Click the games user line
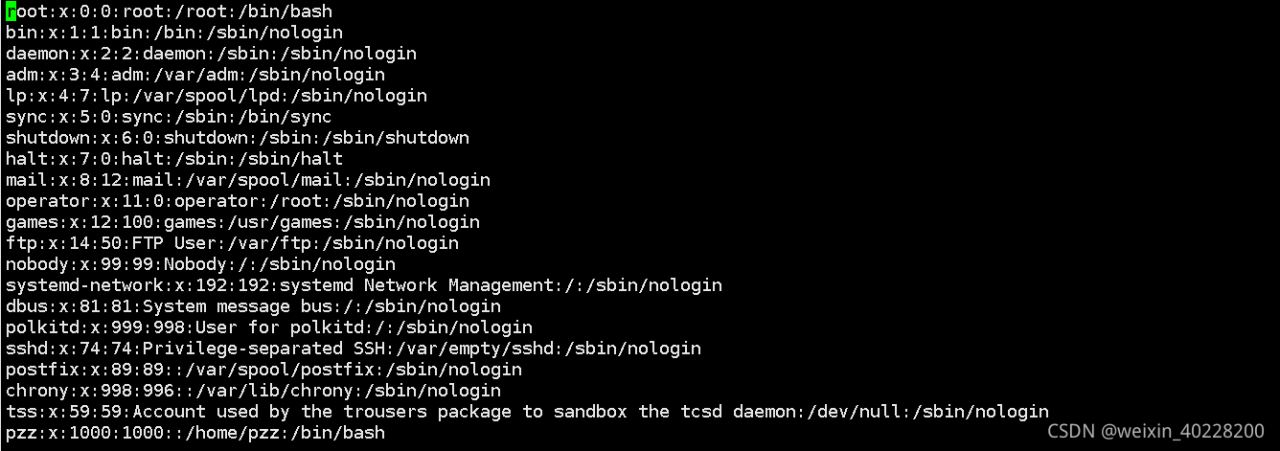1280x451 pixels. coord(243,222)
